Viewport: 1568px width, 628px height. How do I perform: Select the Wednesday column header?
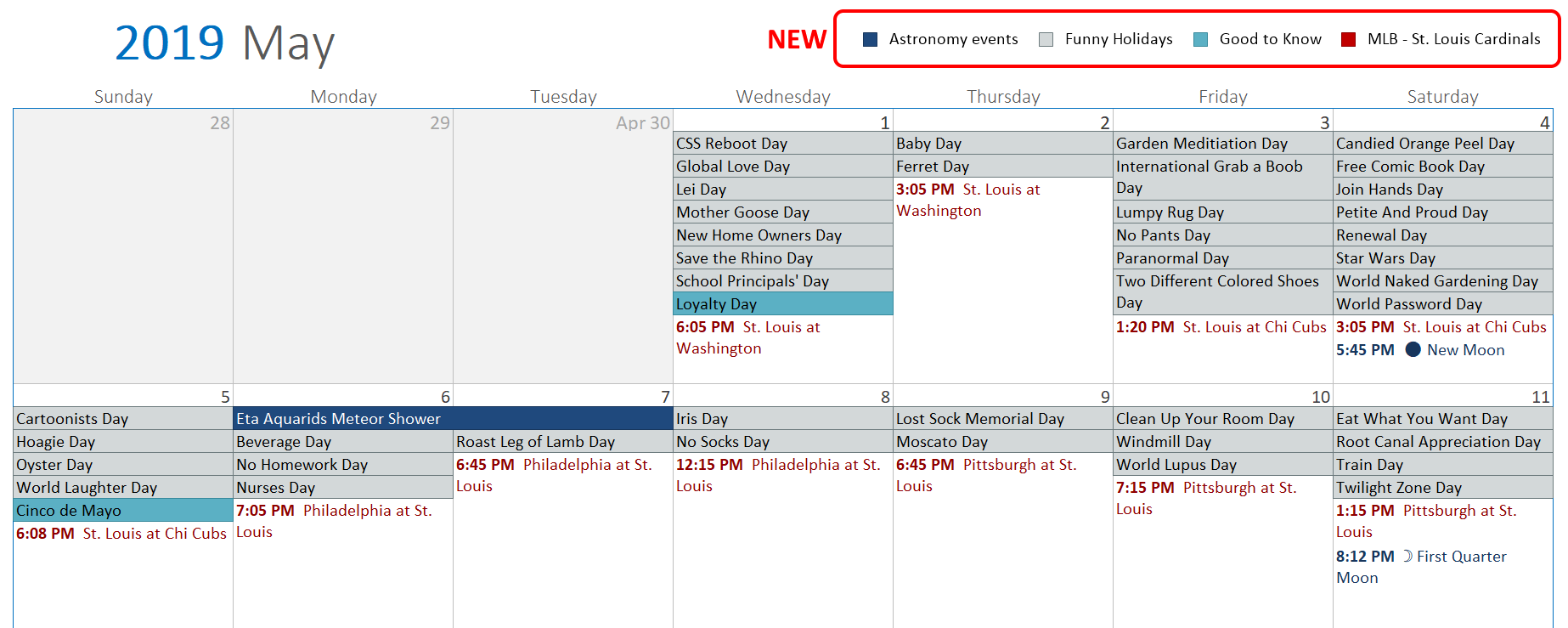(782, 96)
